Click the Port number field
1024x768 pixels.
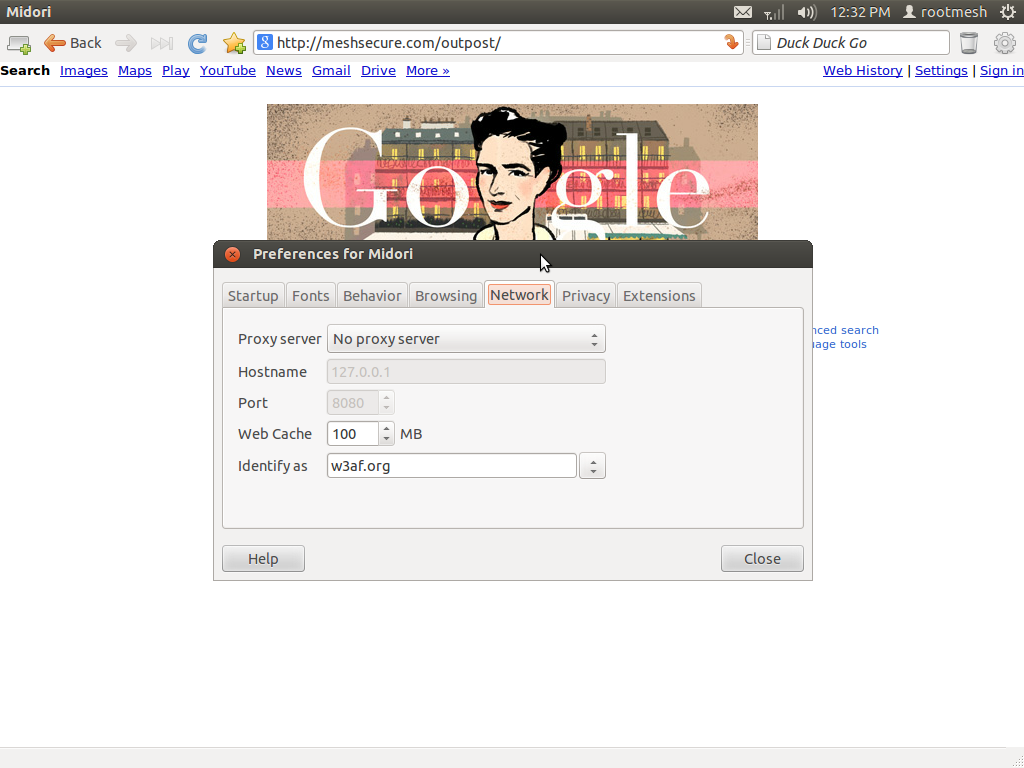[x=353, y=403]
